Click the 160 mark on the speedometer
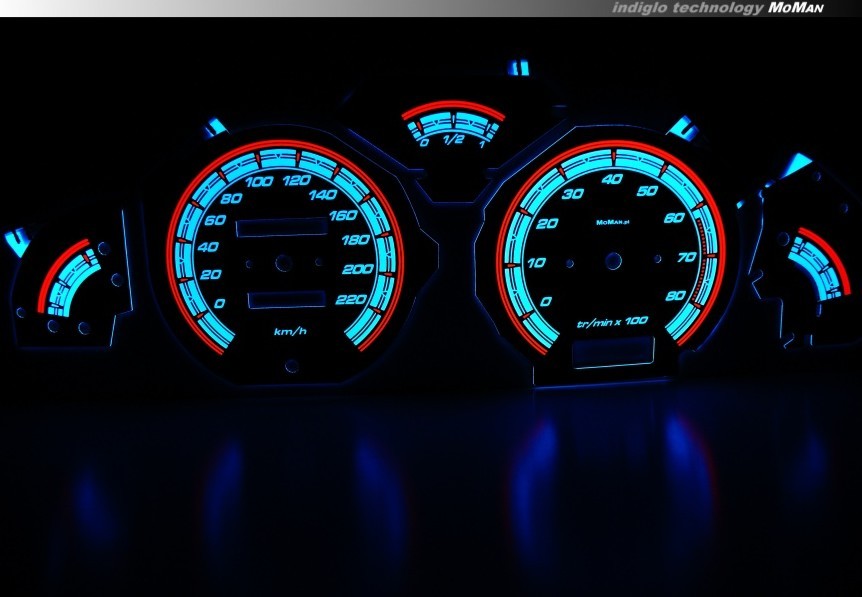This screenshot has height=597, width=862. coord(343,214)
